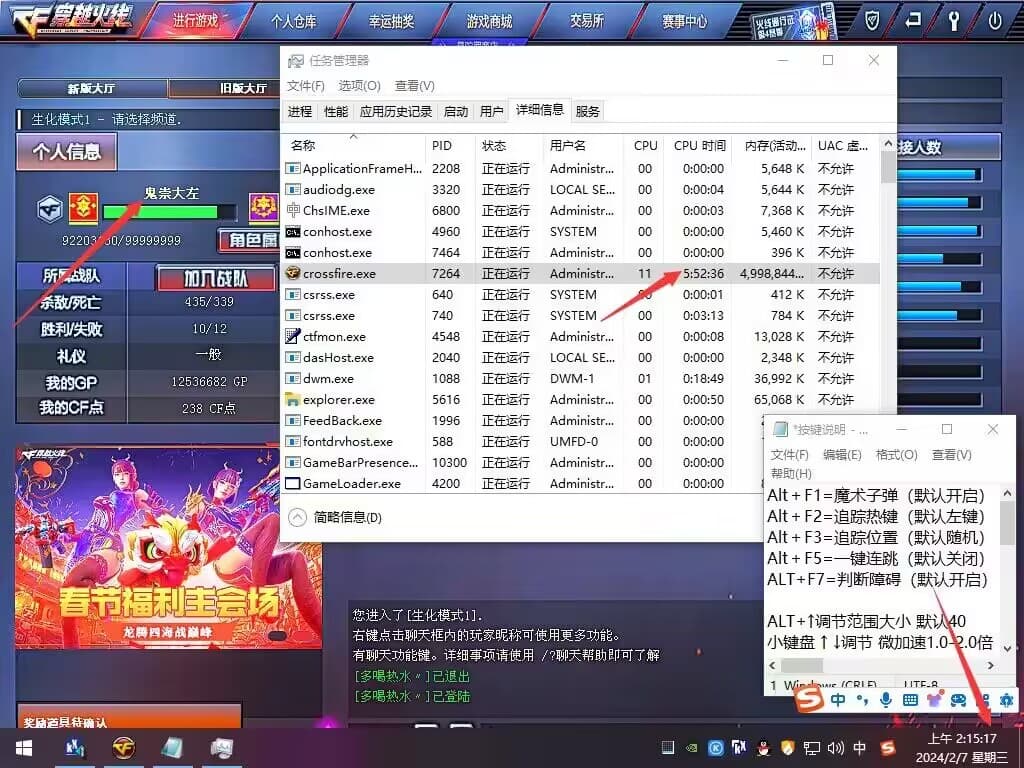This screenshot has width=1024, height=768.
Task: Open 格式(O) menu in Notepad
Action: click(x=897, y=455)
